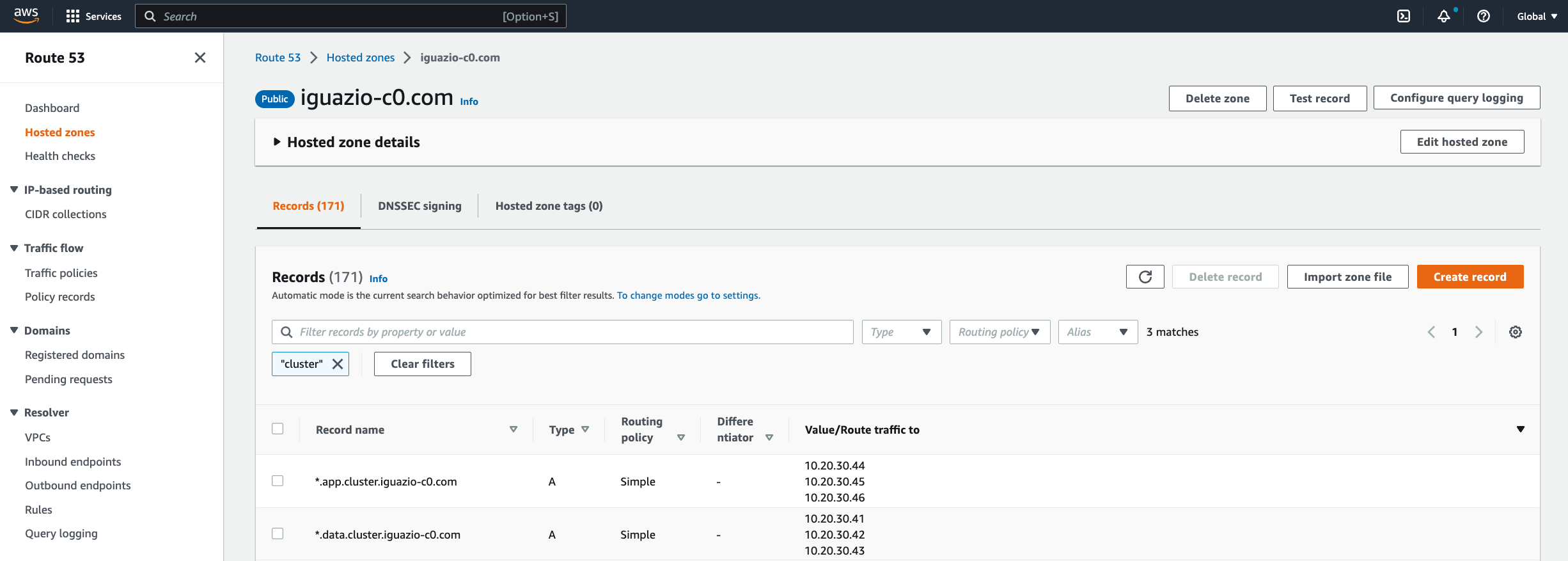Select the *.data.cluster.iguazio-c0.com record
This screenshot has width=1568, height=561.
[x=278, y=533]
